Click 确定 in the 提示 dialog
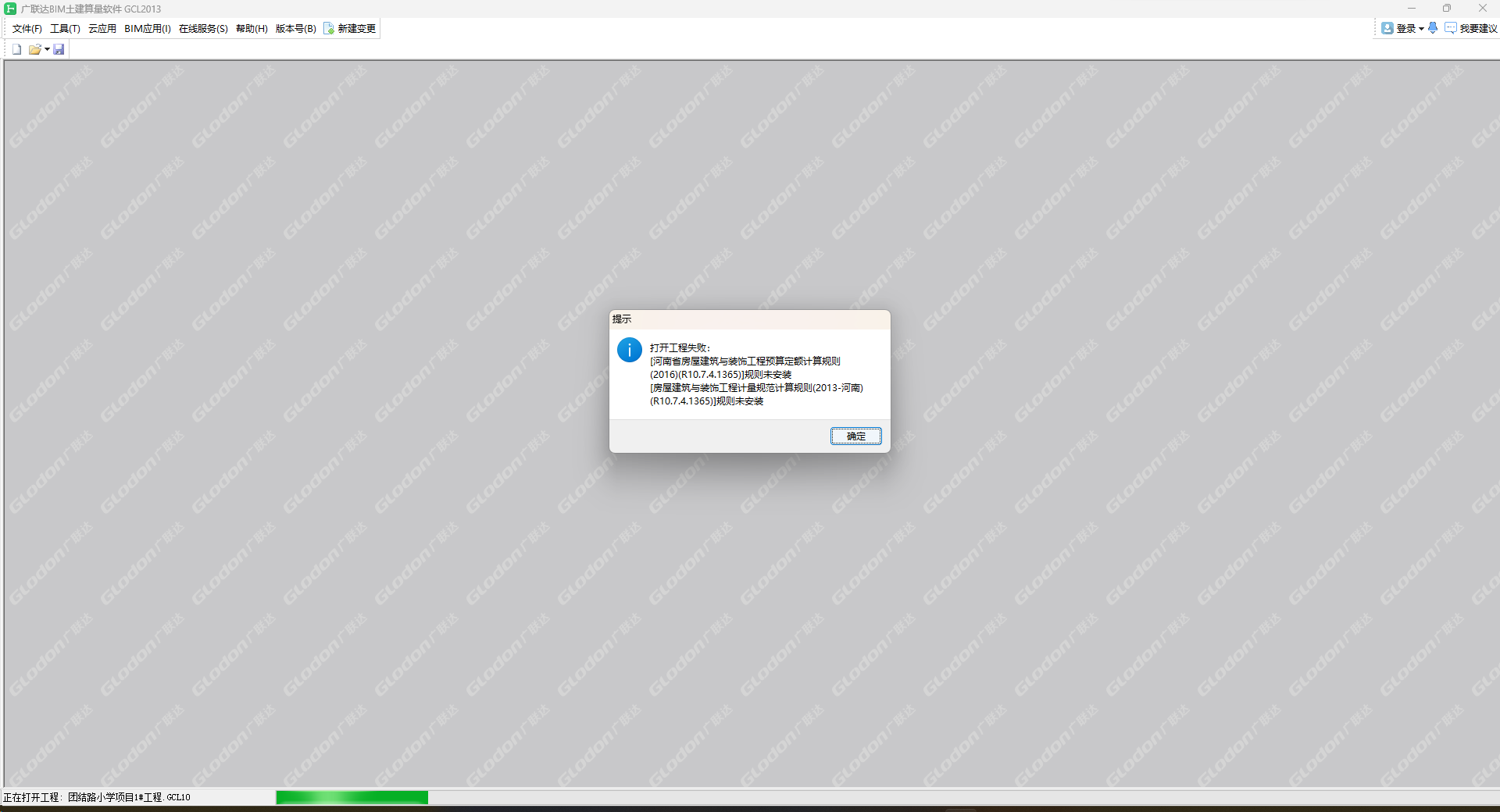The width and height of the screenshot is (1500, 812). point(855,436)
